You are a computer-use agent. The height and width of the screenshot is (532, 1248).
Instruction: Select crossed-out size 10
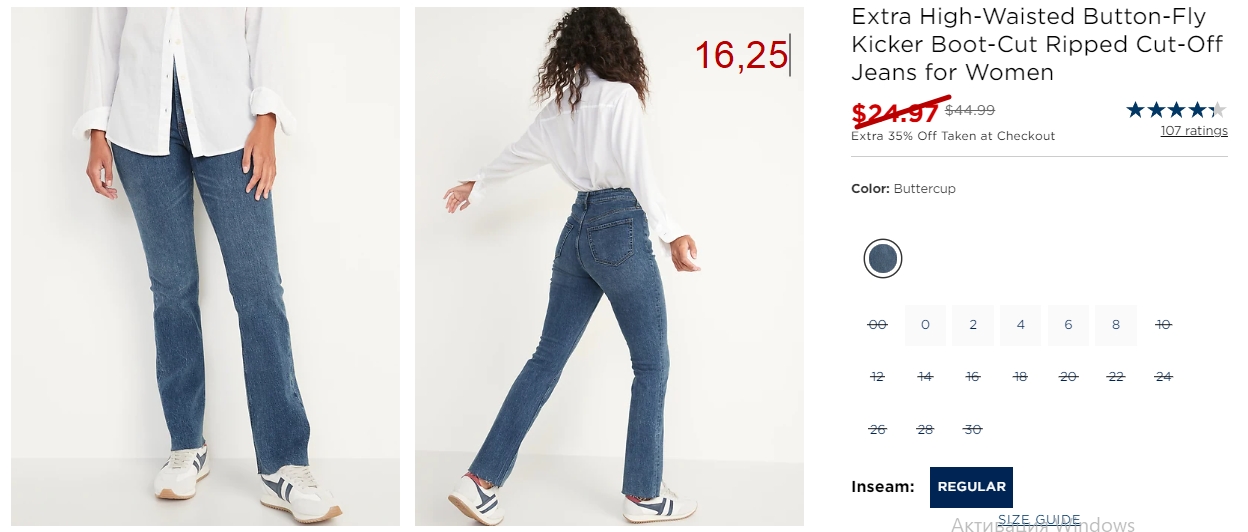click(x=1163, y=325)
